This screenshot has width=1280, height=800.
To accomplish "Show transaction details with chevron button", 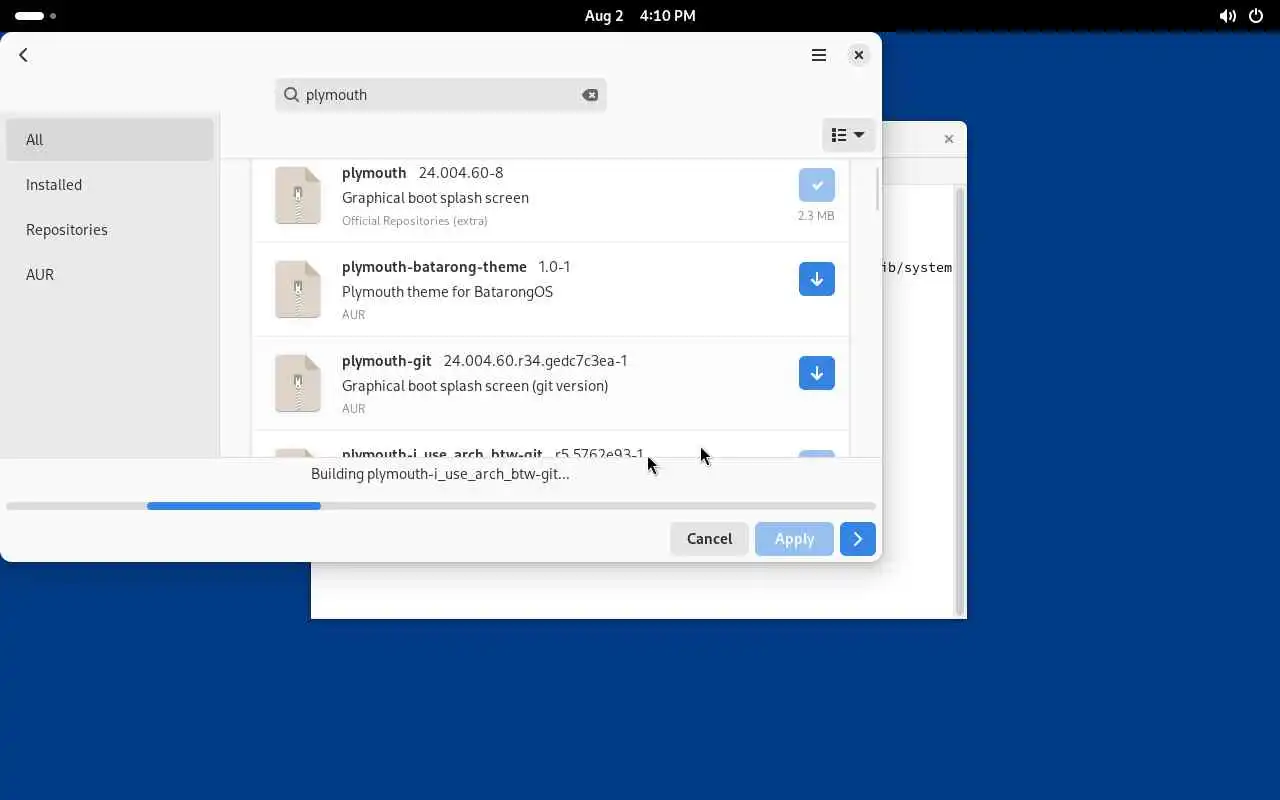I will pos(858,538).
